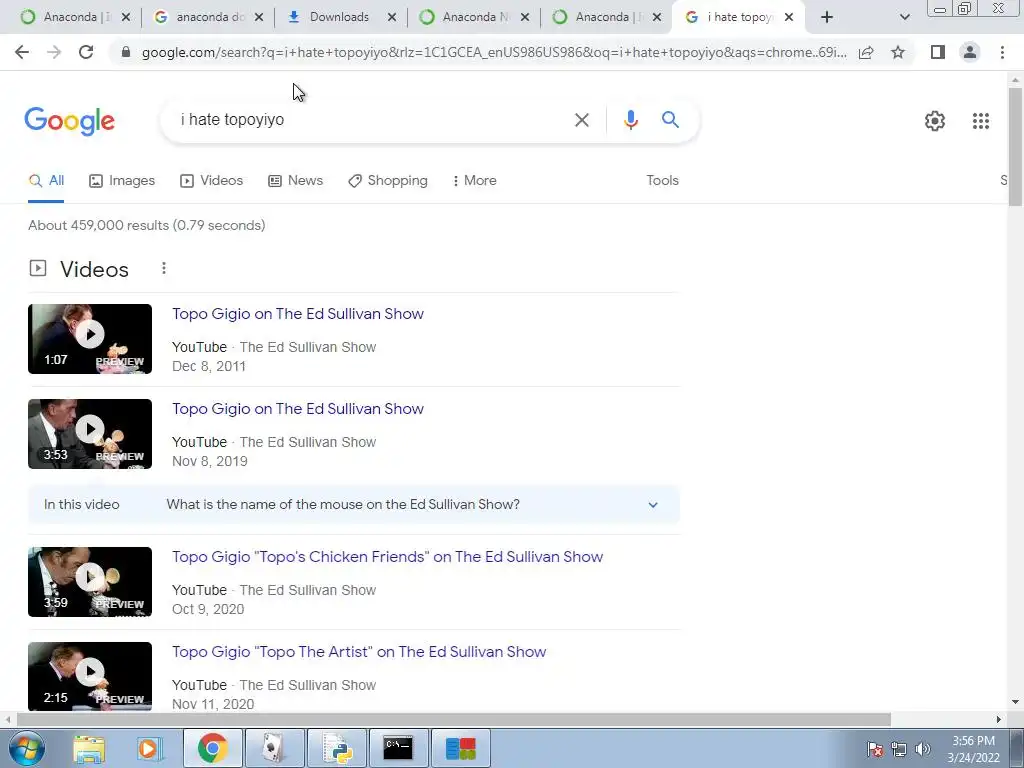Click the scrollbar down arrow
This screenshot has height=768, width=1024.
pos(1015,703)
